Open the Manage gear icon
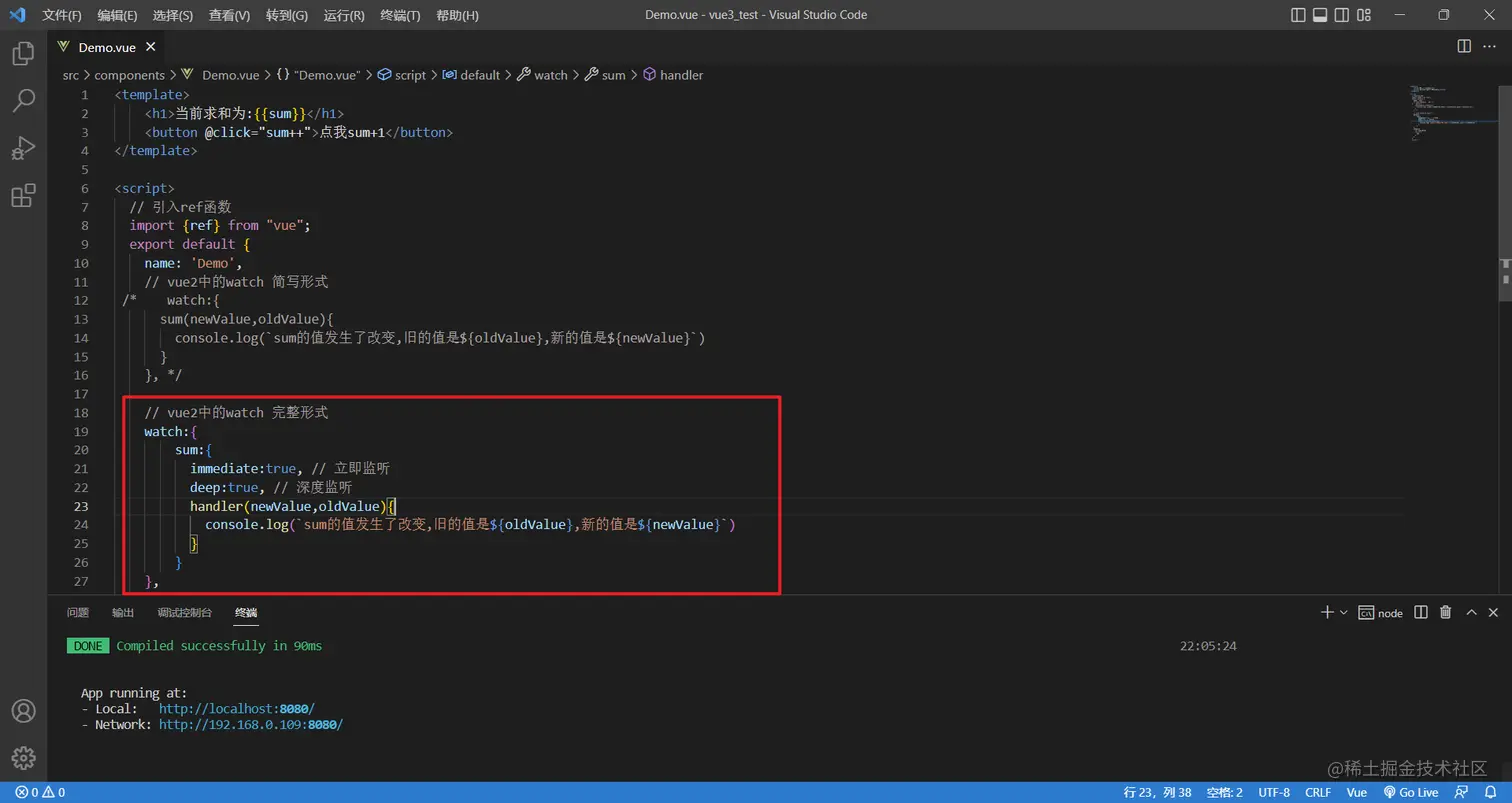 24,757
